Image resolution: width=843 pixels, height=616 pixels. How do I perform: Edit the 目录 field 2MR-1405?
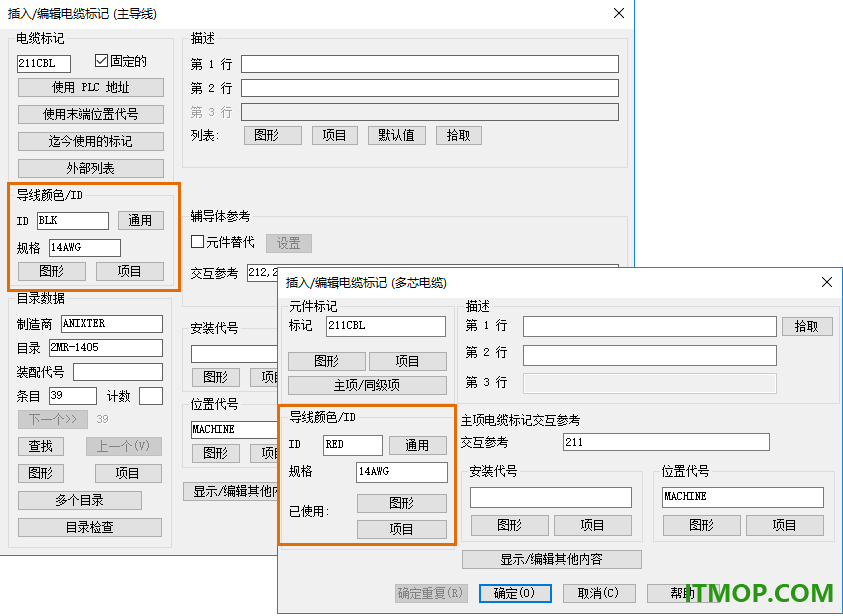coord(105,348)
